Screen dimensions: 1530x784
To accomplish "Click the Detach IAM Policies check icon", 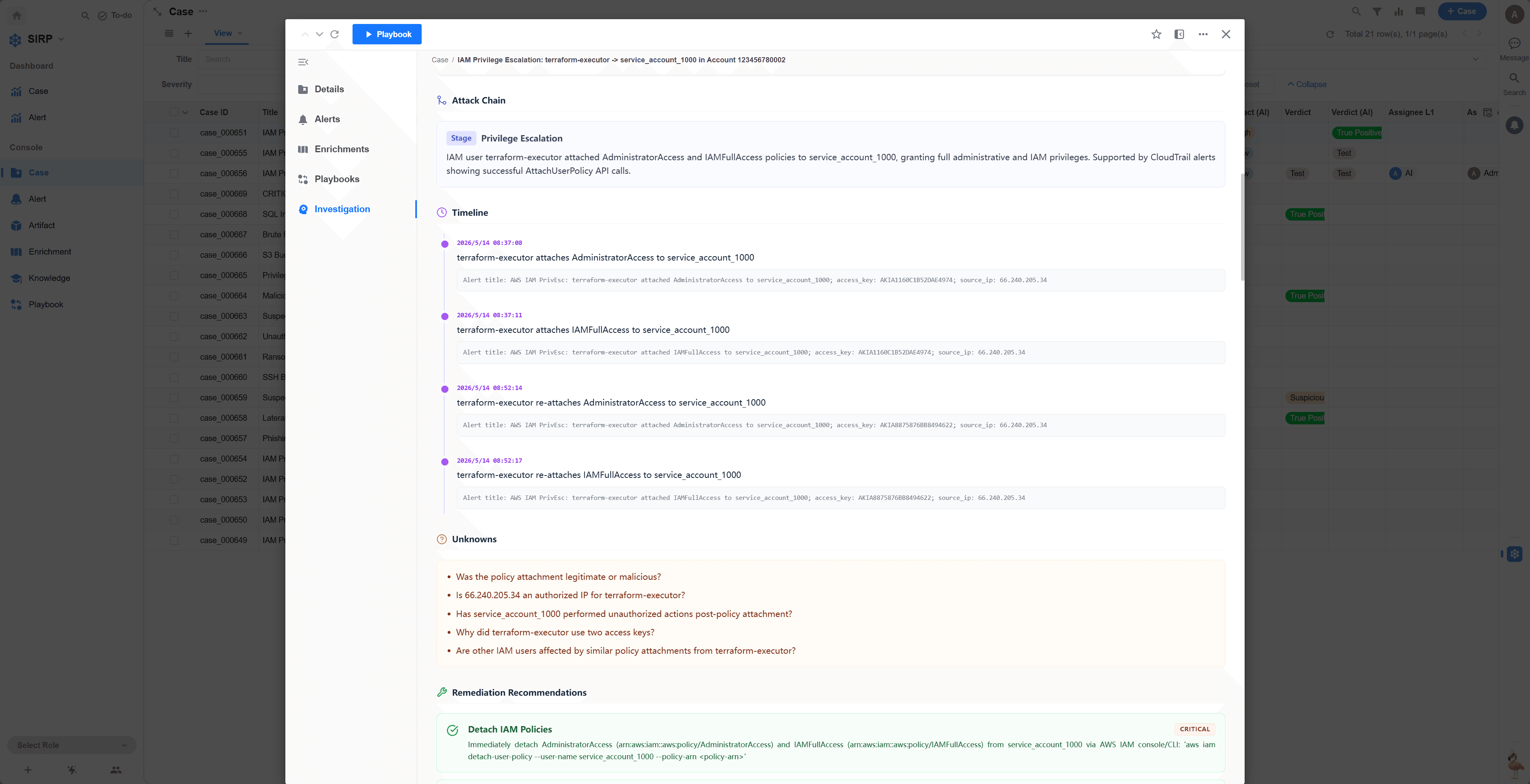I will [x=452, y=730].
